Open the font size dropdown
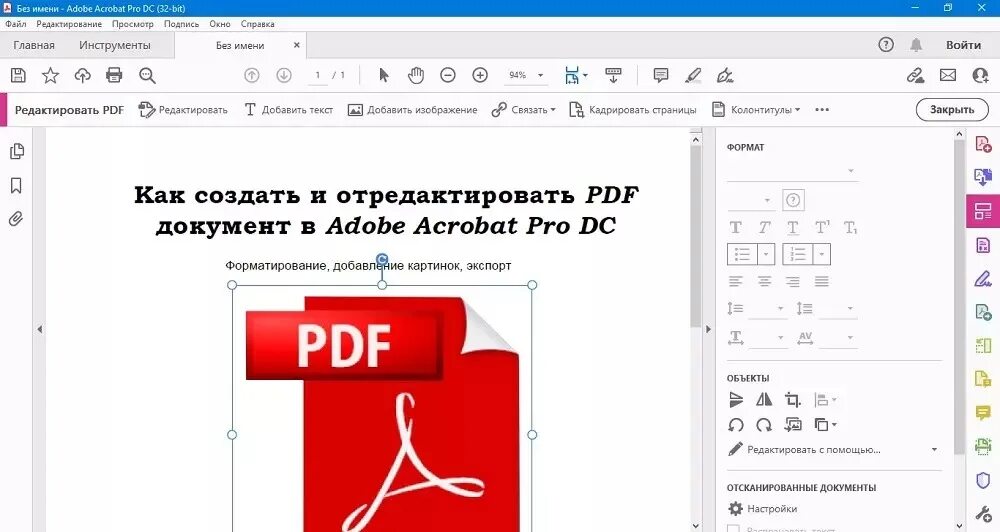 coord(751,200)
